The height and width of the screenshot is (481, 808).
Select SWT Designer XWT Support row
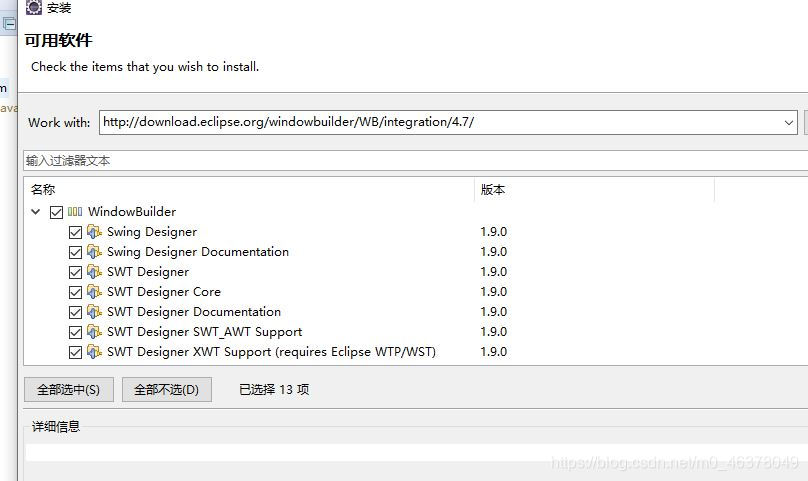click(x=272, y=352)
